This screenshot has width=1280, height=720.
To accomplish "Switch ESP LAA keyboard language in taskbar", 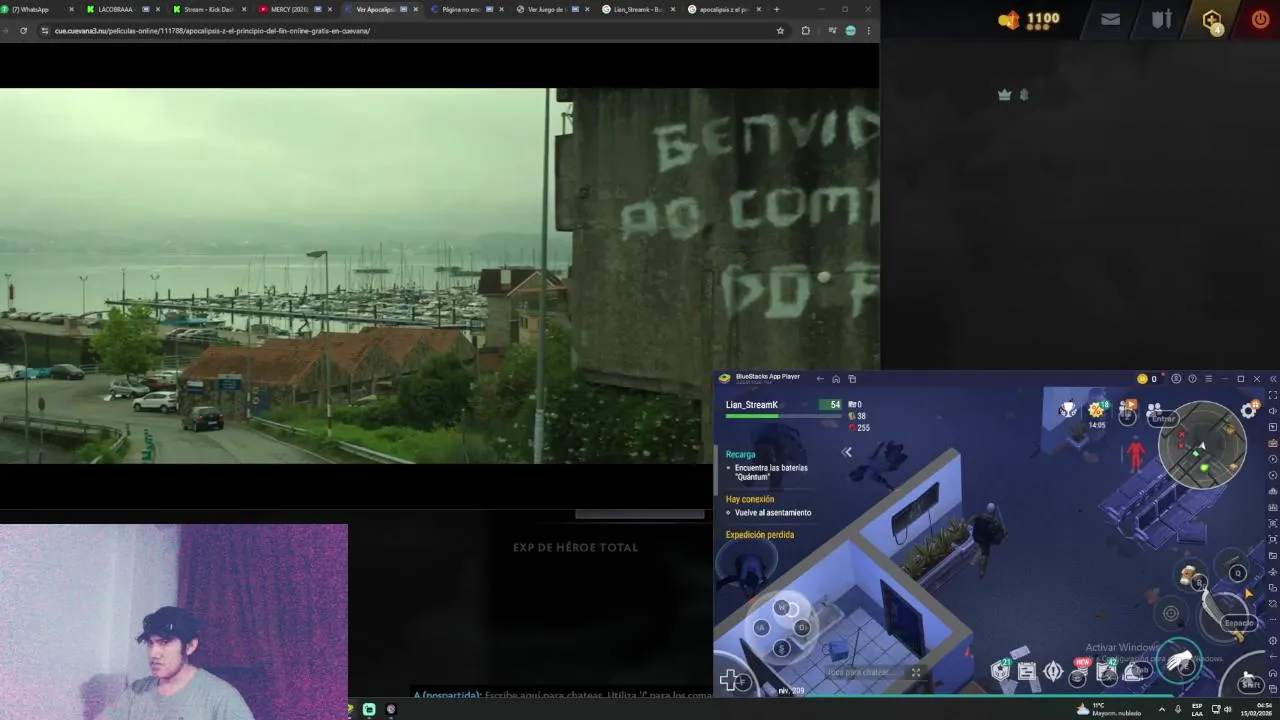I will click(1197, 709).
